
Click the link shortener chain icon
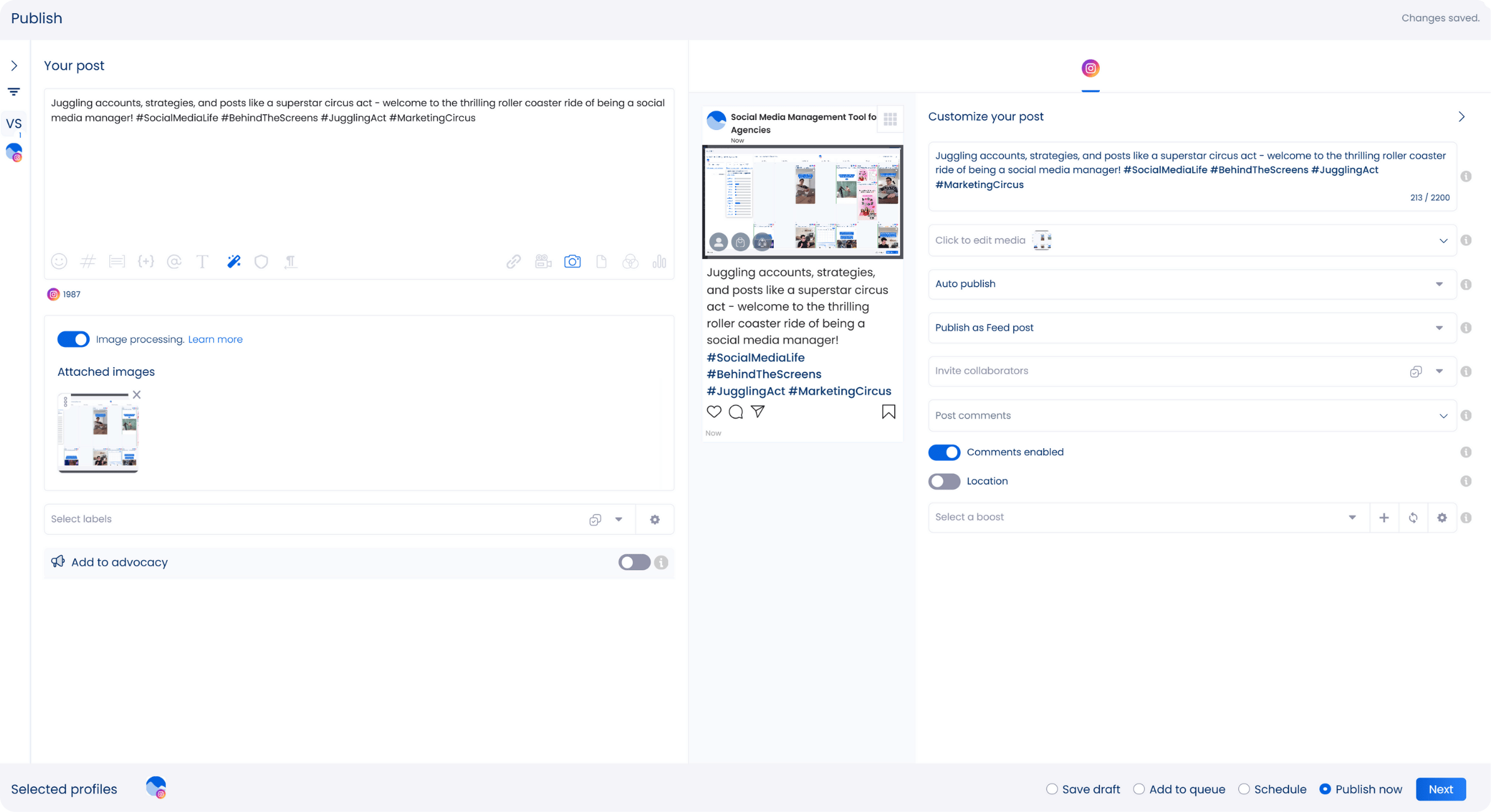[x=513, y=261]
